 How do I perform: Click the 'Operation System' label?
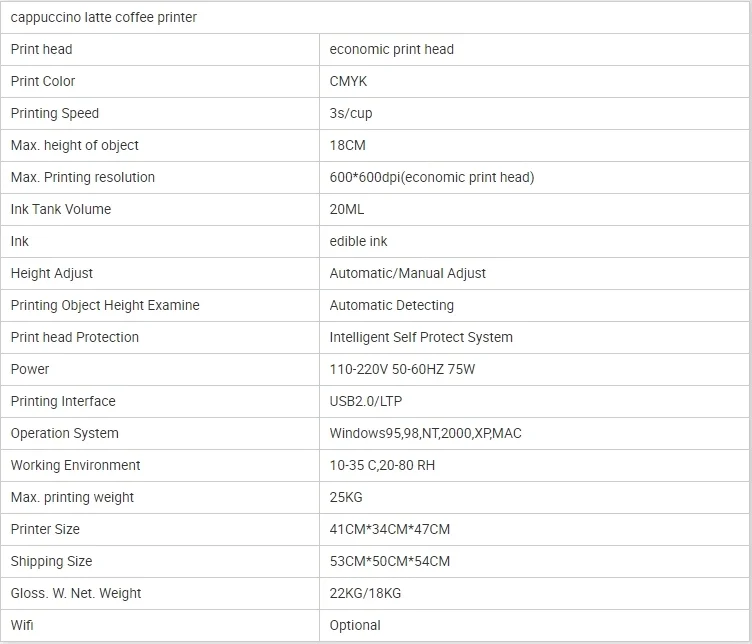65,433
